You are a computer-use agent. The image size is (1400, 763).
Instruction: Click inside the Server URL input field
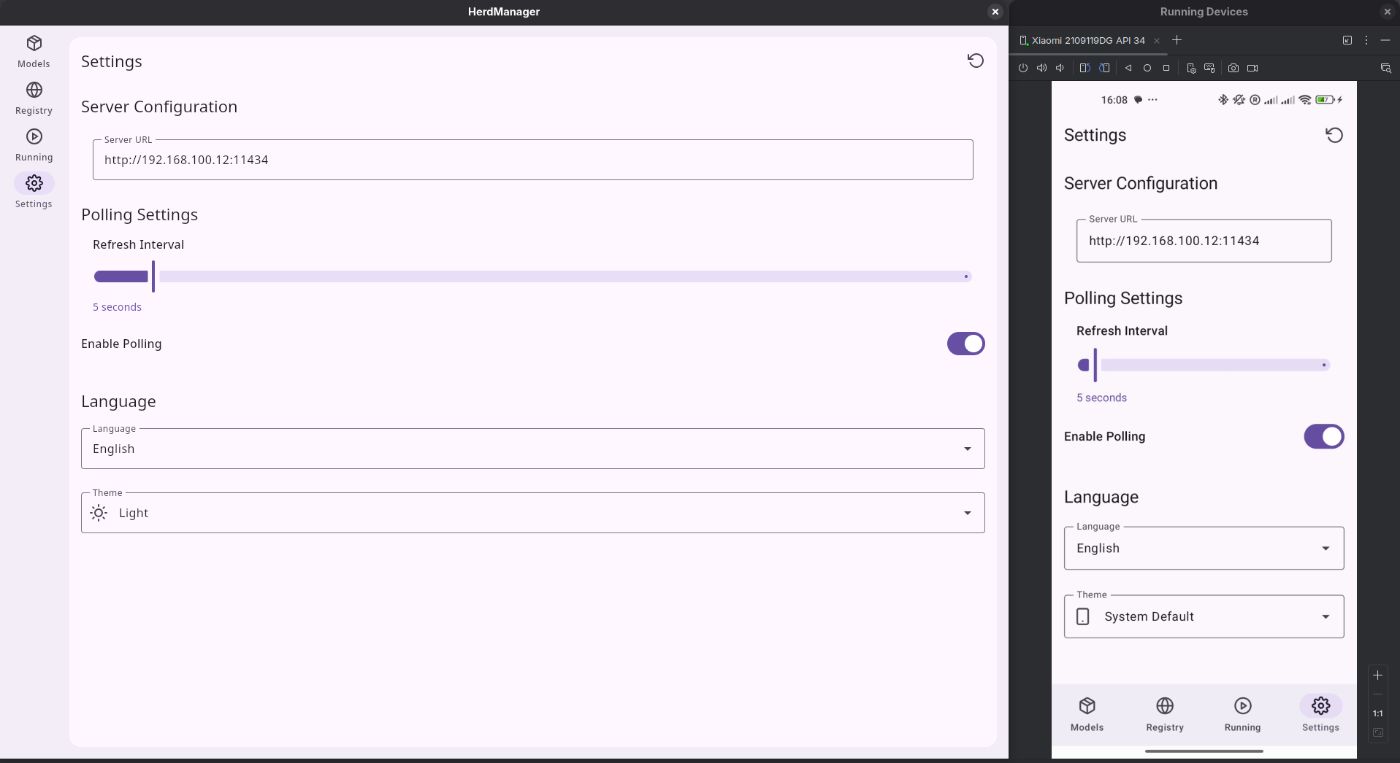532,159
